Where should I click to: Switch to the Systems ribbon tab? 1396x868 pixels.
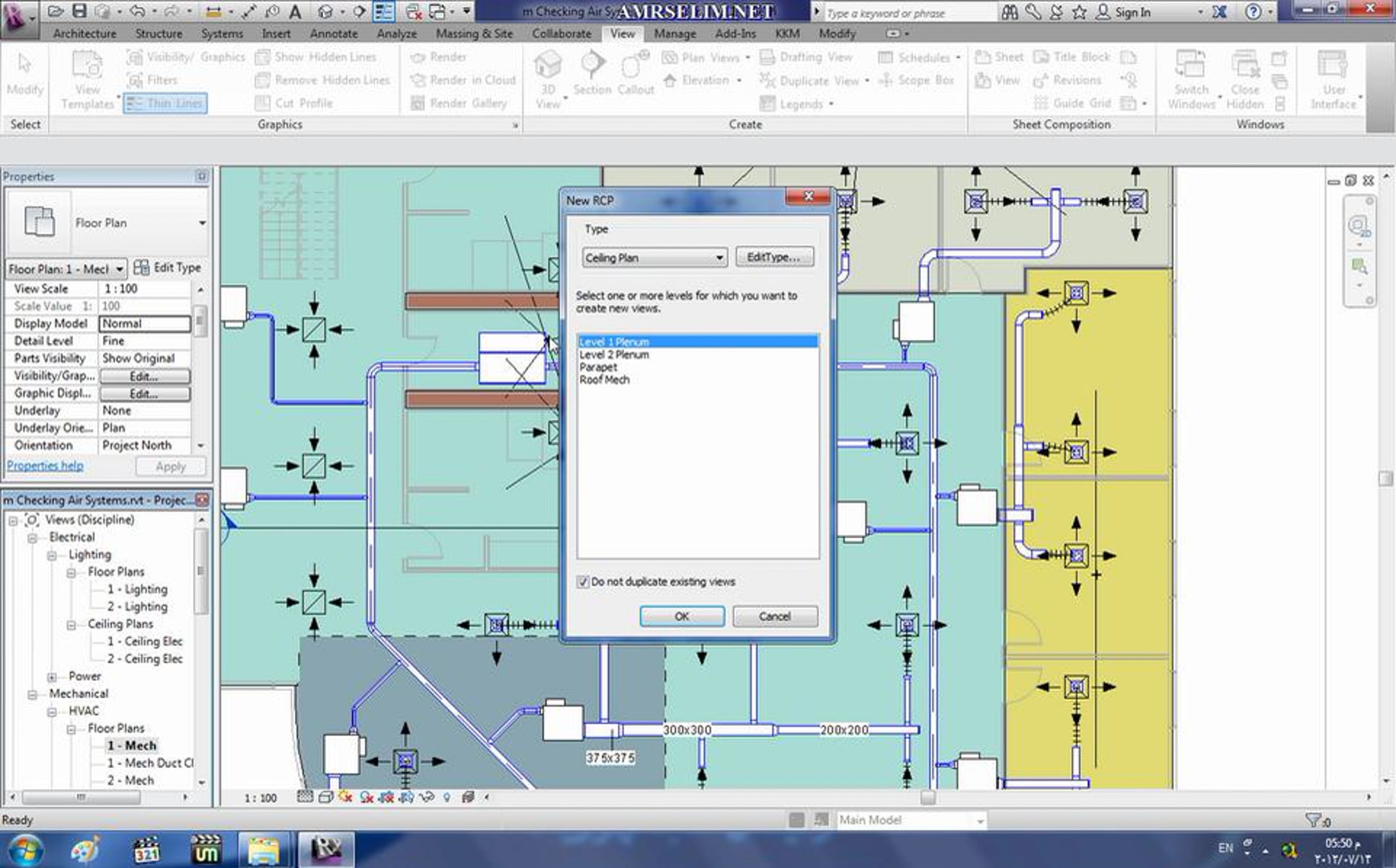222,34
